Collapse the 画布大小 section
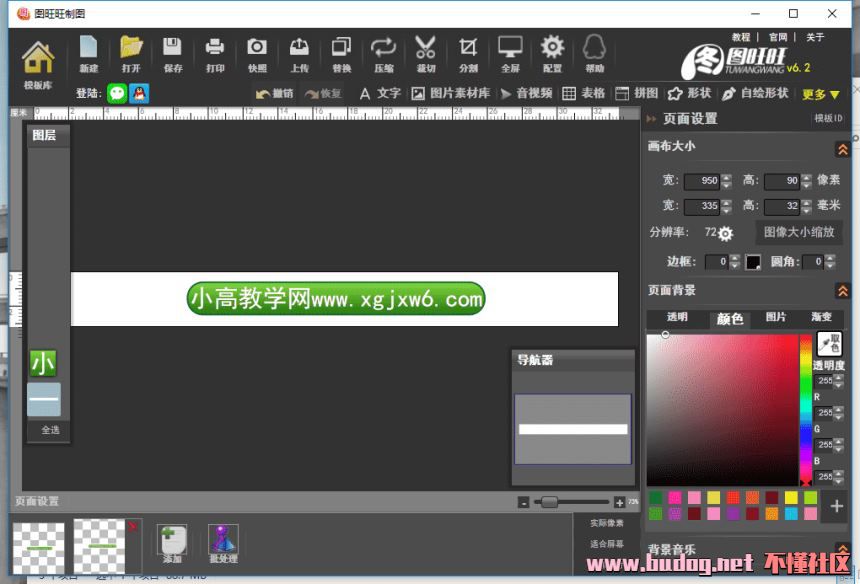The image size is (860, 584). point(842,149)
